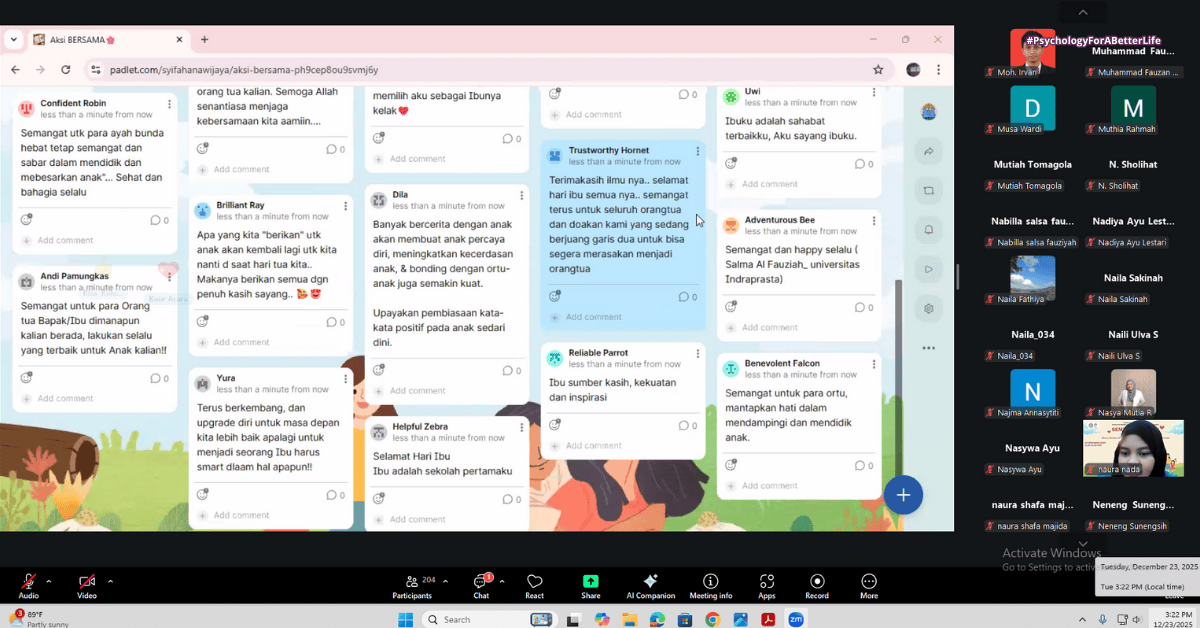This screenshot has height=628, width=1200.
Task: Click the Padlet share arrow icon
Action: click(928, 152)
